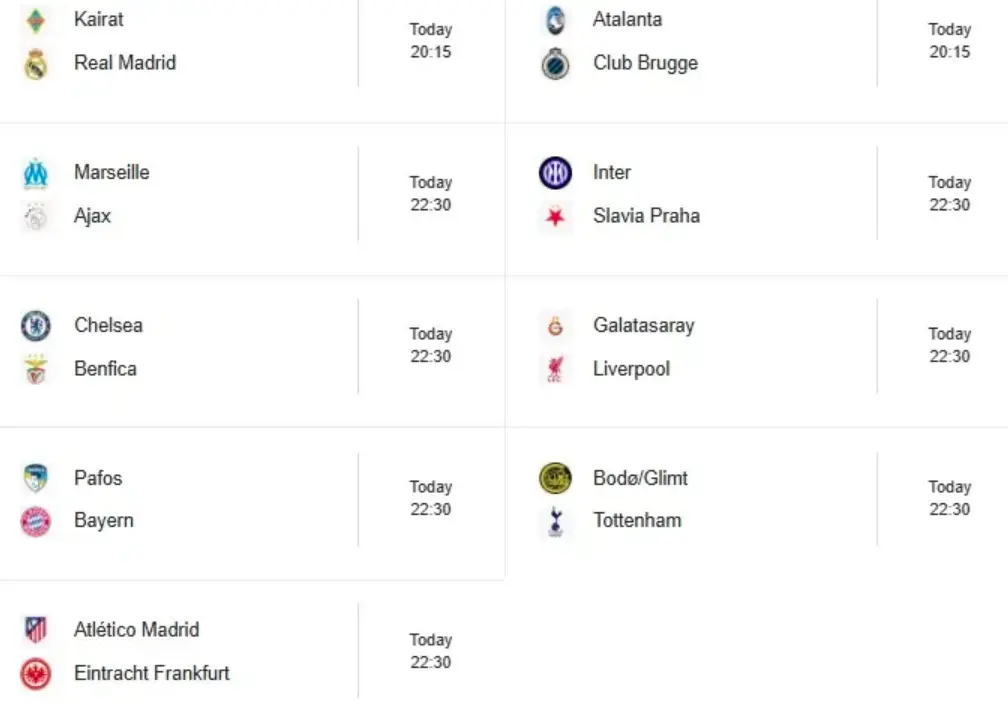Viewport: 1008px width, 717px height.
Task: Select the Marseille team badge
Action: [36, 173]
